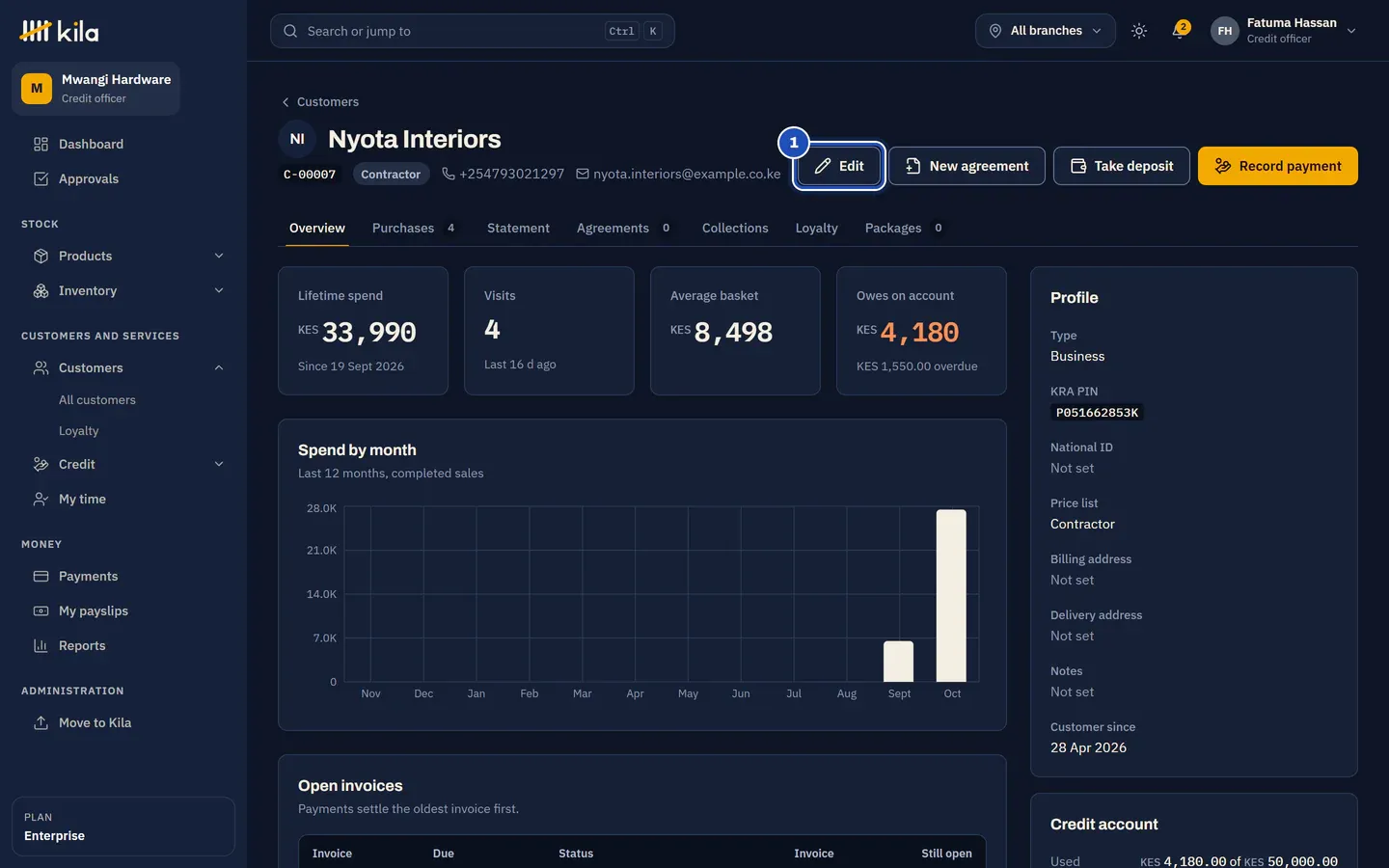Switch to the Purchases tab
Screen dimensions: 1389x868
(x=414, y=229)
